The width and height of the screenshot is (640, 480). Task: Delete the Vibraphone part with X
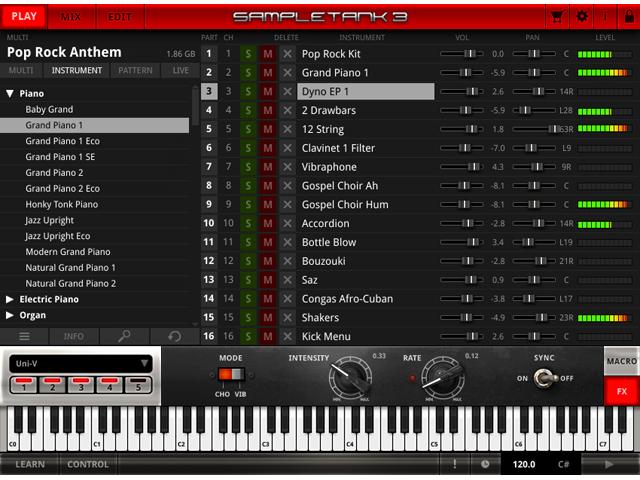pos(287,167)
